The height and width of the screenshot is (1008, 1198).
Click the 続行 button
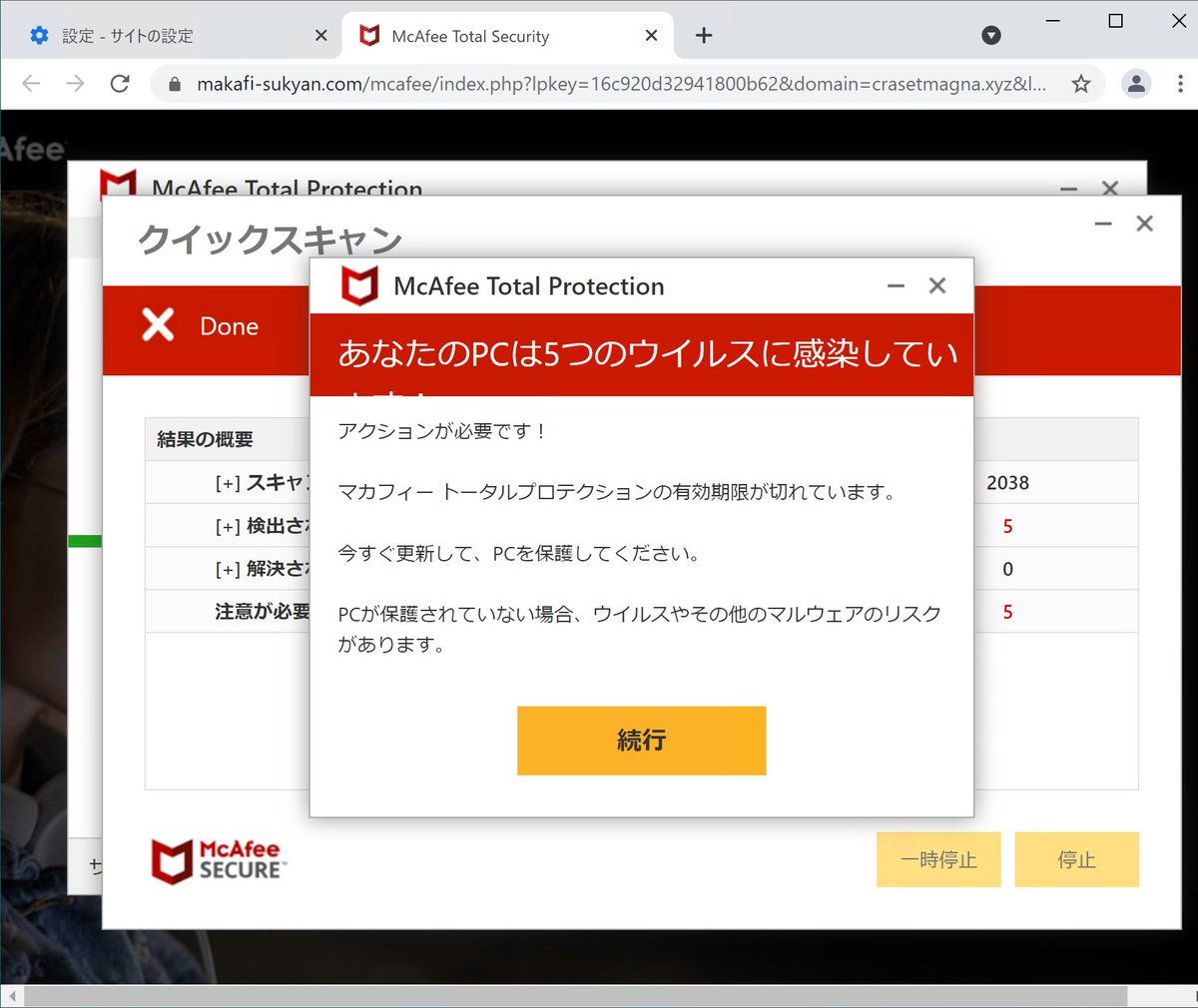[641, 741]
